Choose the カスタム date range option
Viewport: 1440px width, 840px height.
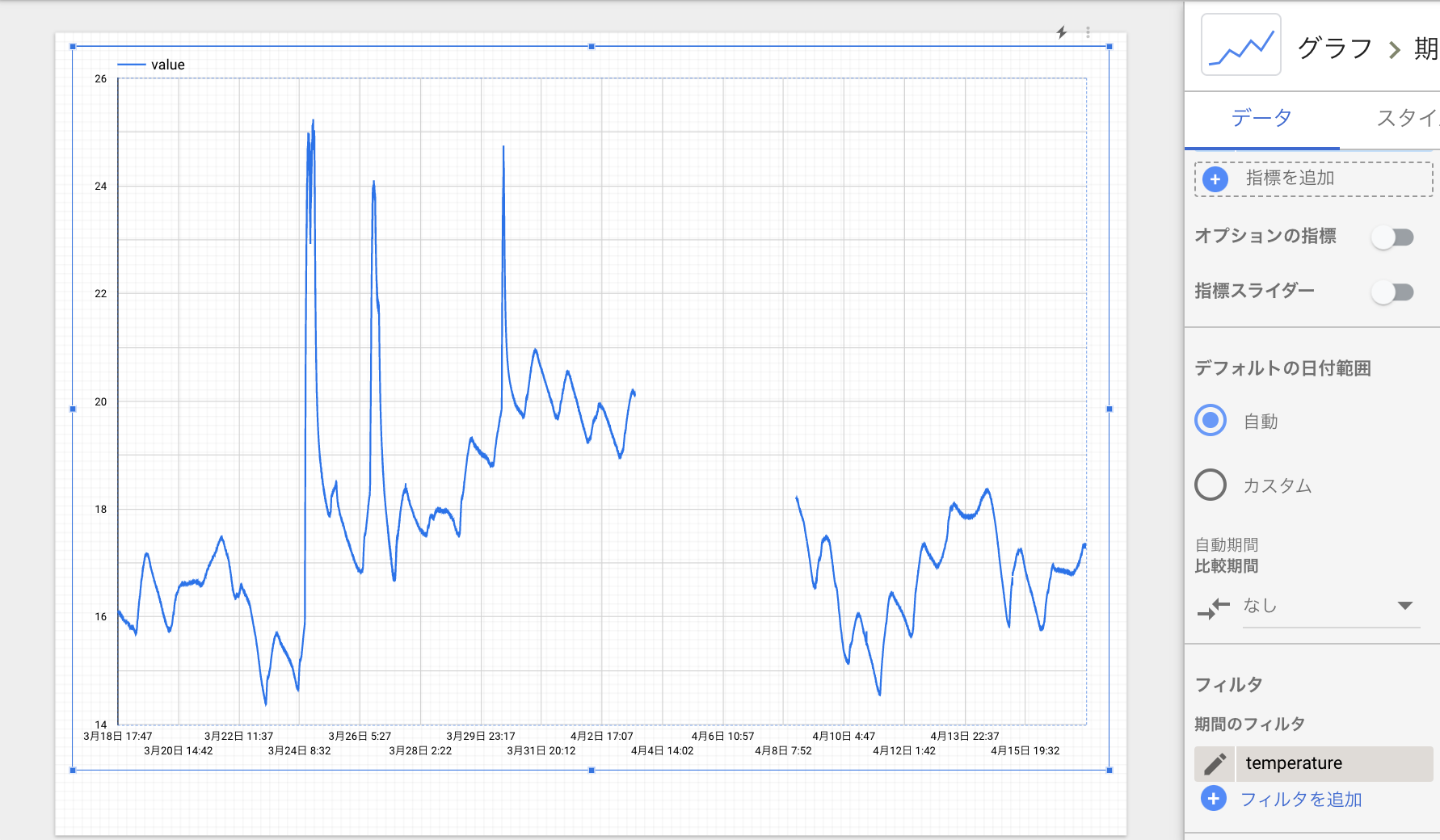coord(1211,485)
